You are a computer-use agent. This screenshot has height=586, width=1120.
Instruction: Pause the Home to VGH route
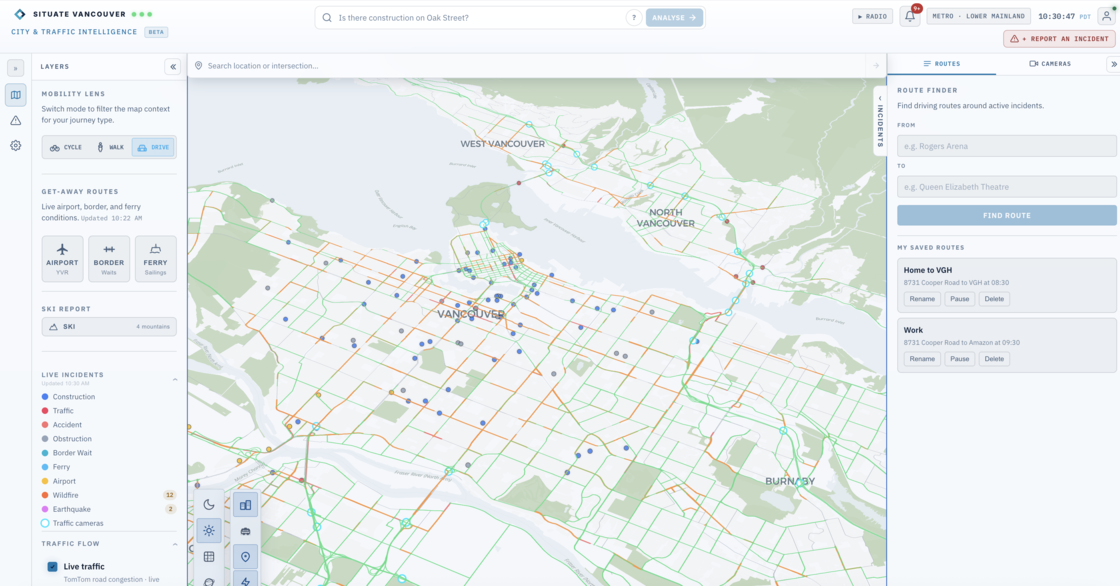(959, 299)
